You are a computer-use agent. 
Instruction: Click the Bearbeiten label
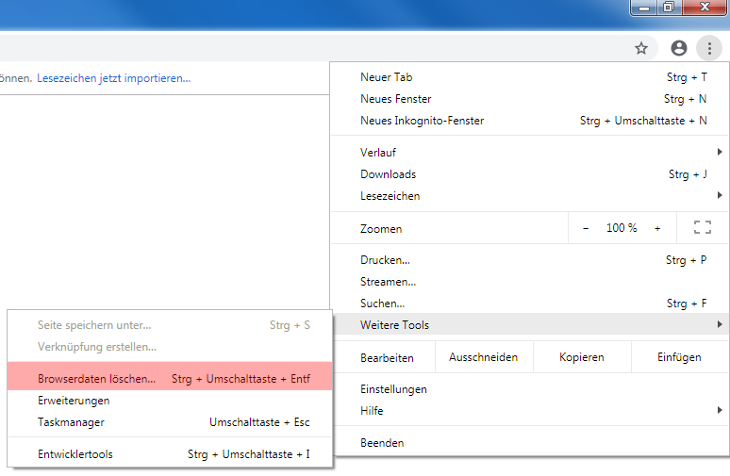coord(387,358)
